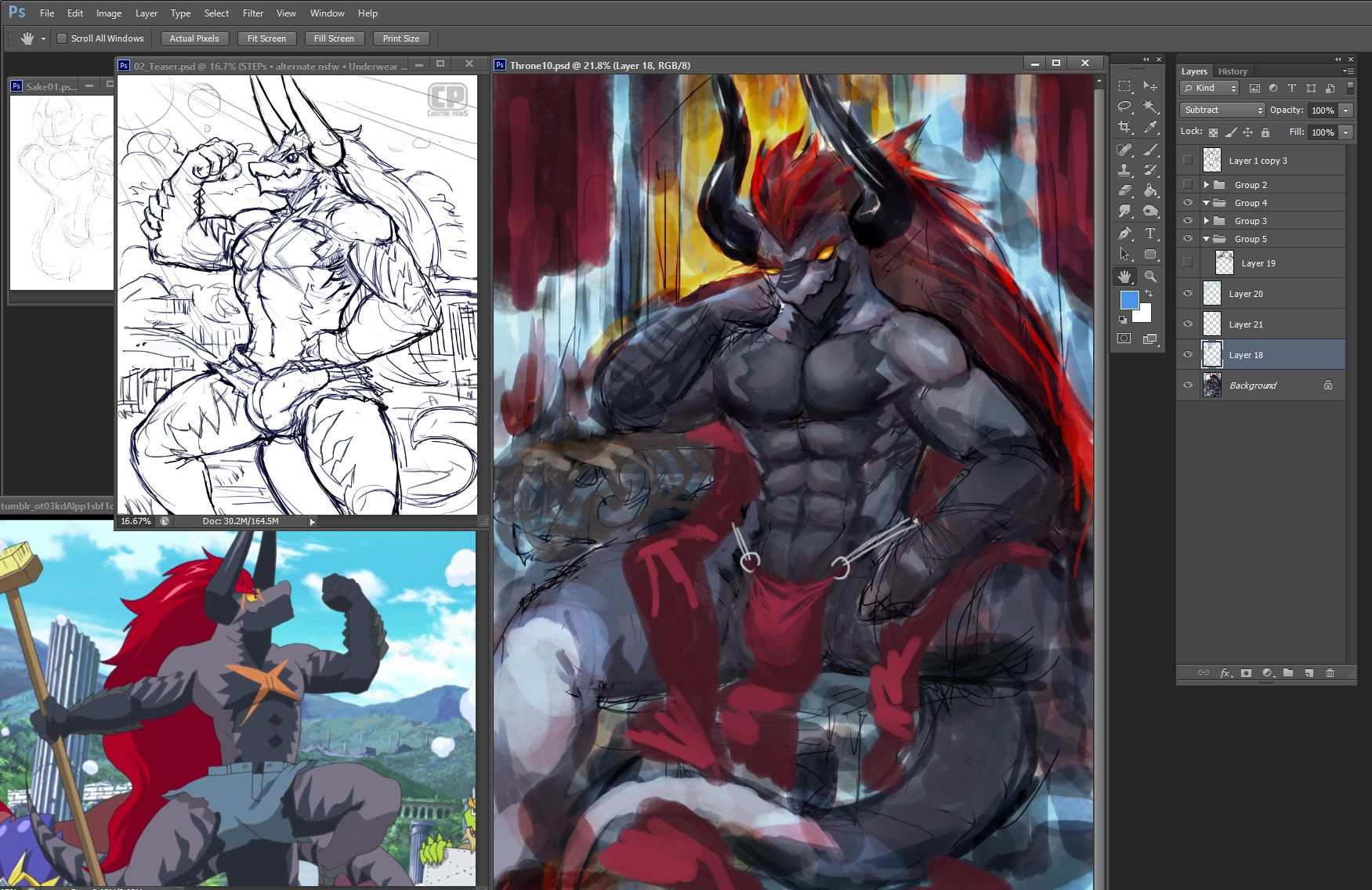Reset default foreground and background colors
This screenshot has height=890, width=1372.
(1123, 320)
